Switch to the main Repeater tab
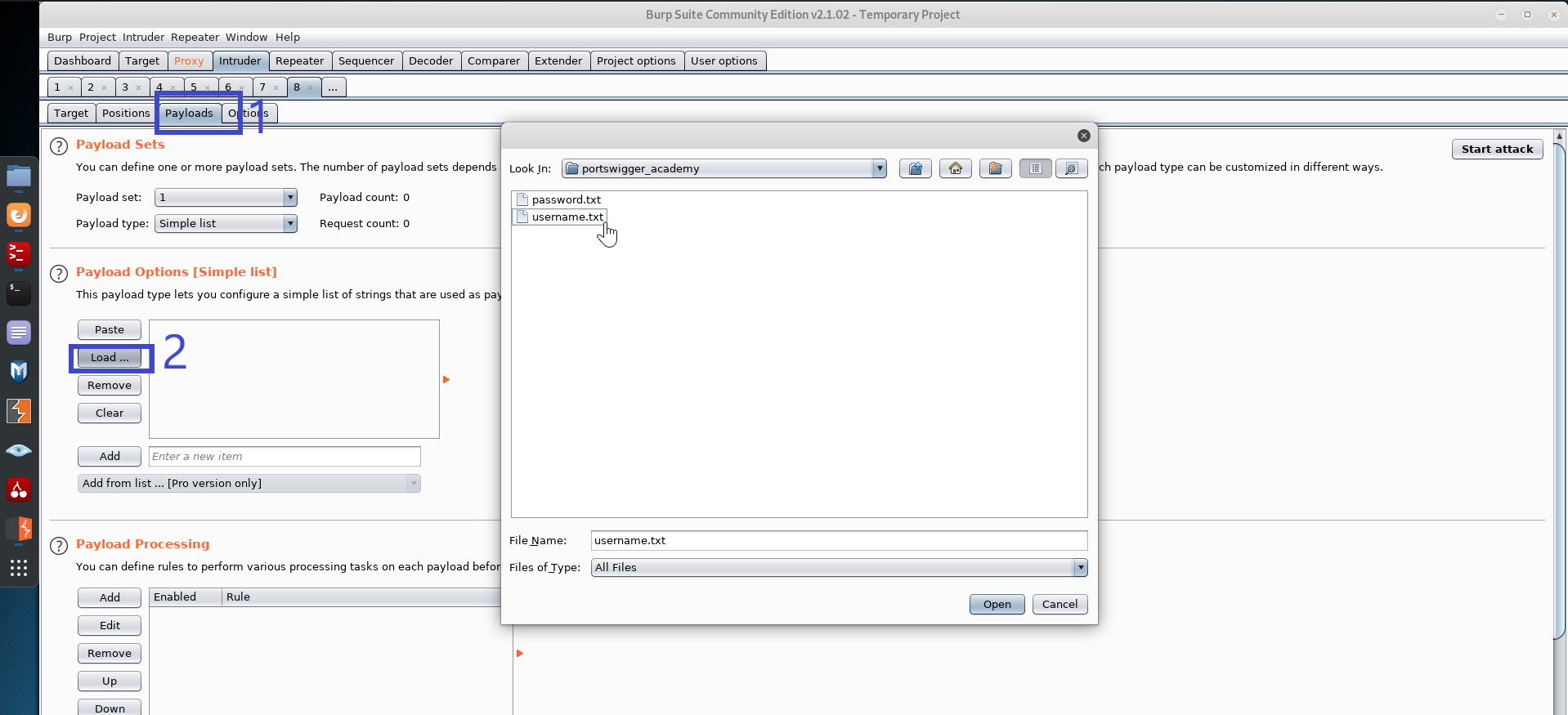Image resolution: width=1568 pixels, height=715 pixels. 300,61
